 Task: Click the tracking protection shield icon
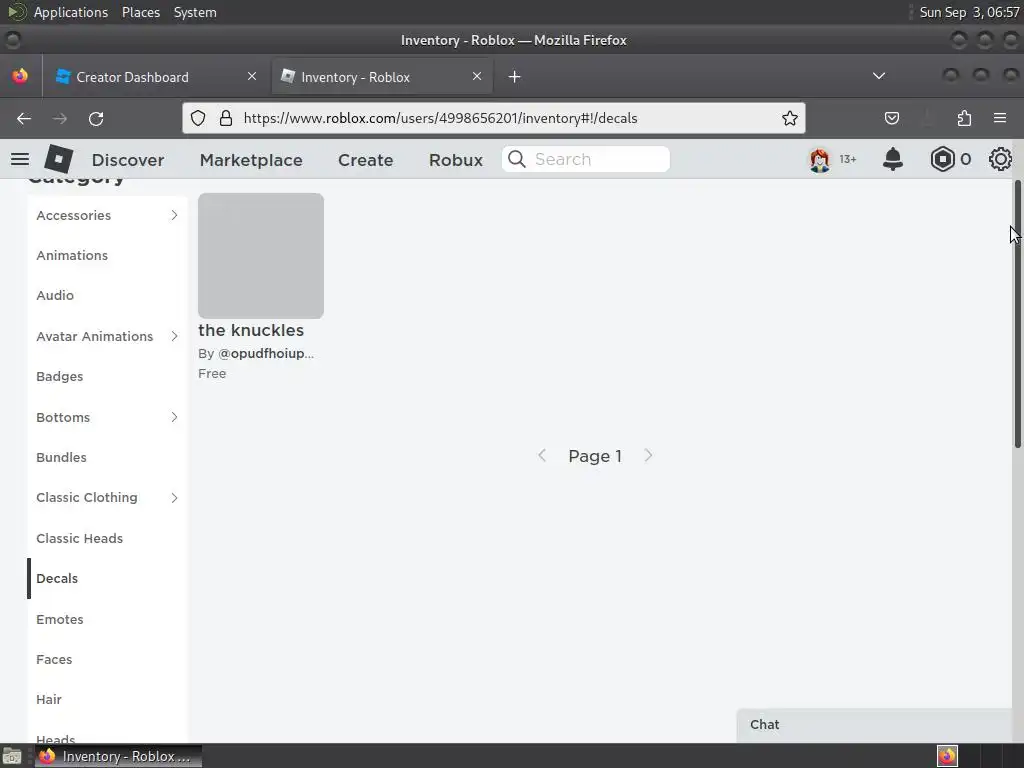pyautogui.click(x=198, y=118)
